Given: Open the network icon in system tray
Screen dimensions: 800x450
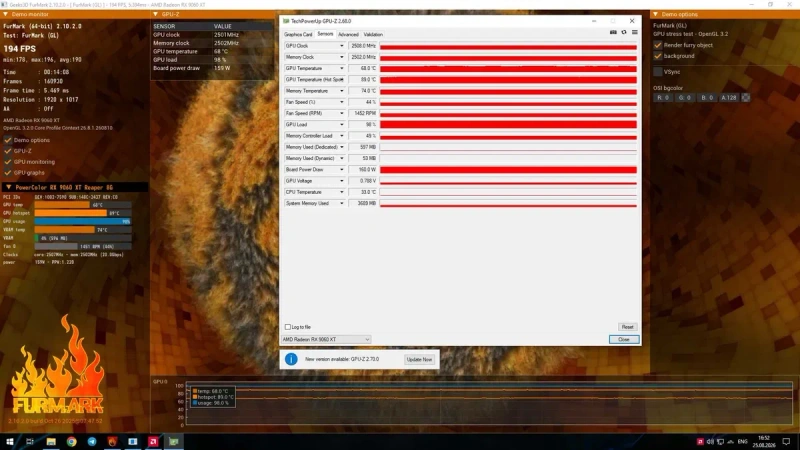Looking at the screenshot, I should pyautogui.click(x=720, y=442).
